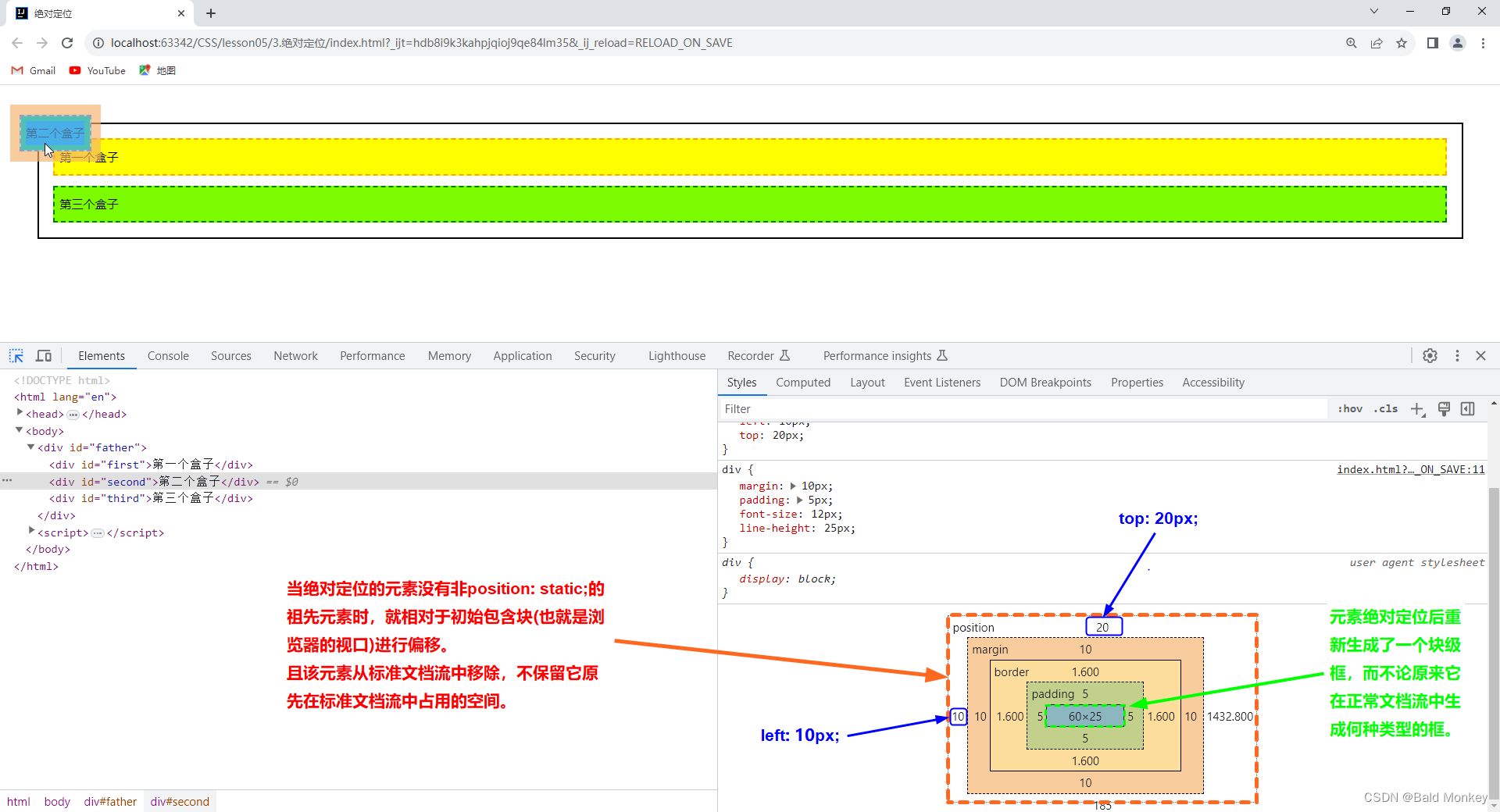Open YouTube bookmark

(98, 70)
